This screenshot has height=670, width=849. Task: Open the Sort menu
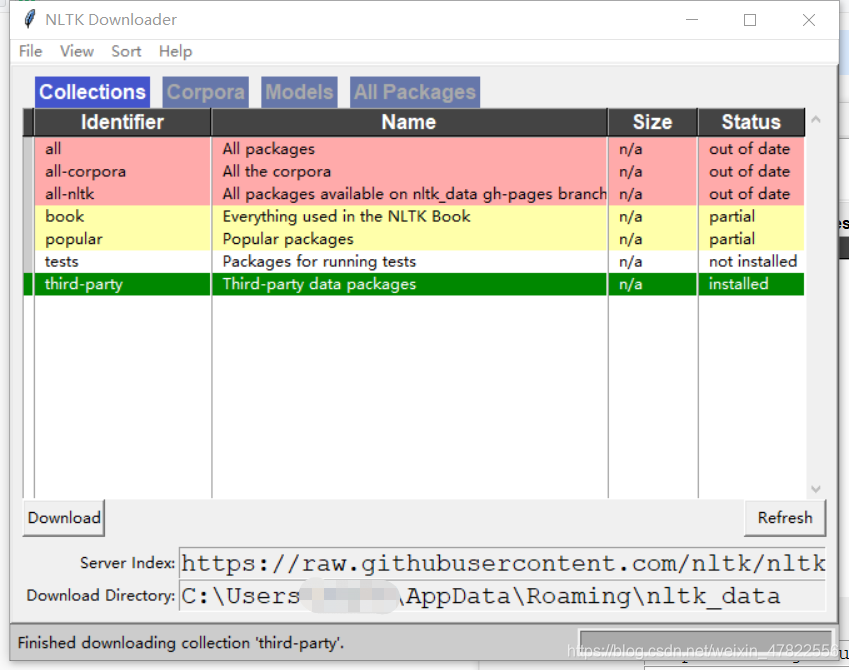click(126, 51)
